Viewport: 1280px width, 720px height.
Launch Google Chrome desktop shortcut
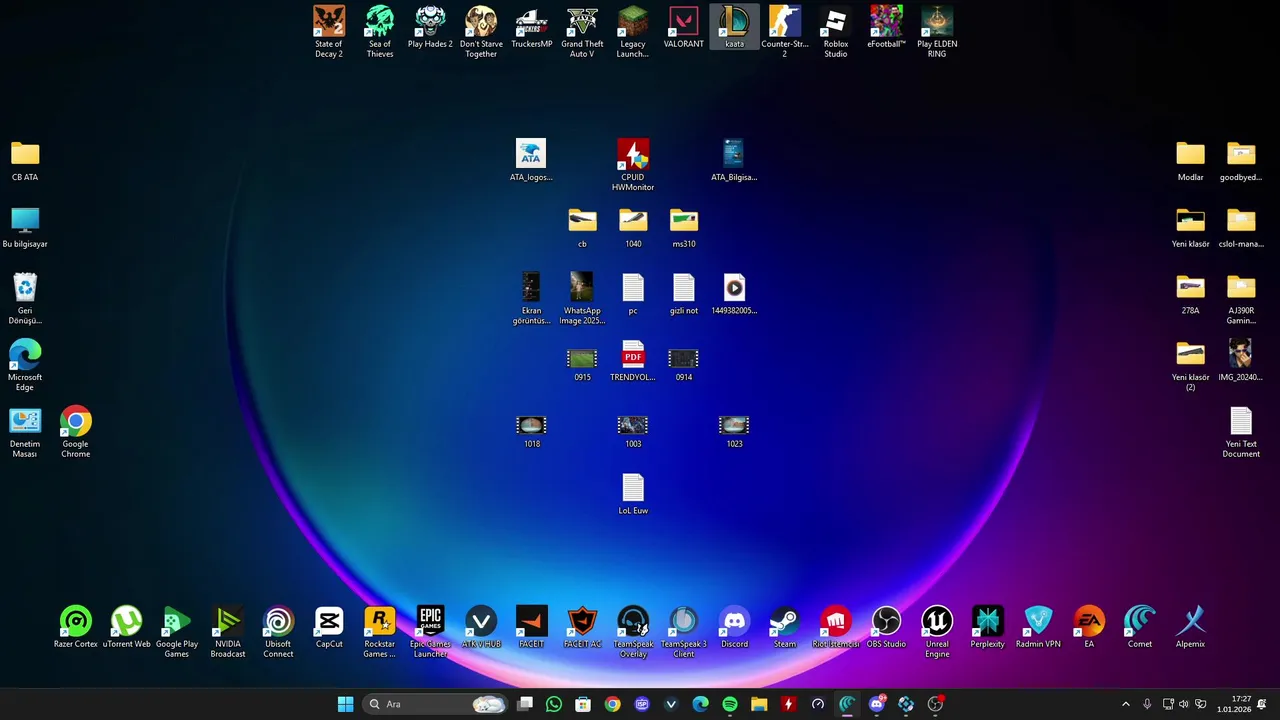click(x=76, y=432)
